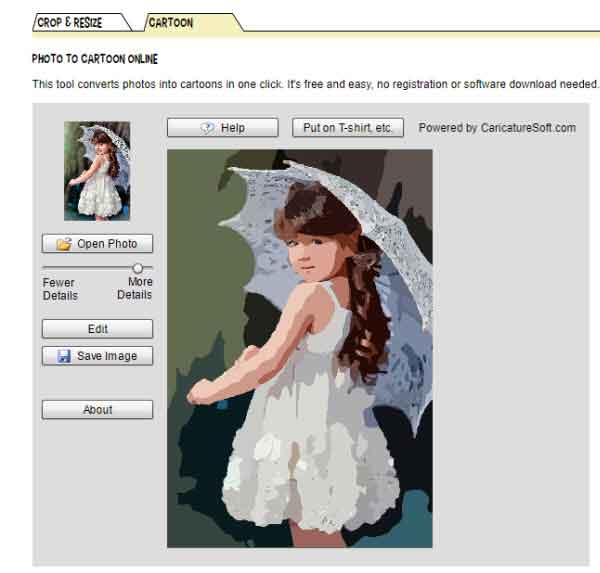Click the Open Photo button
The height and width of the screenshot is (573, 600).
pos(97,243)
